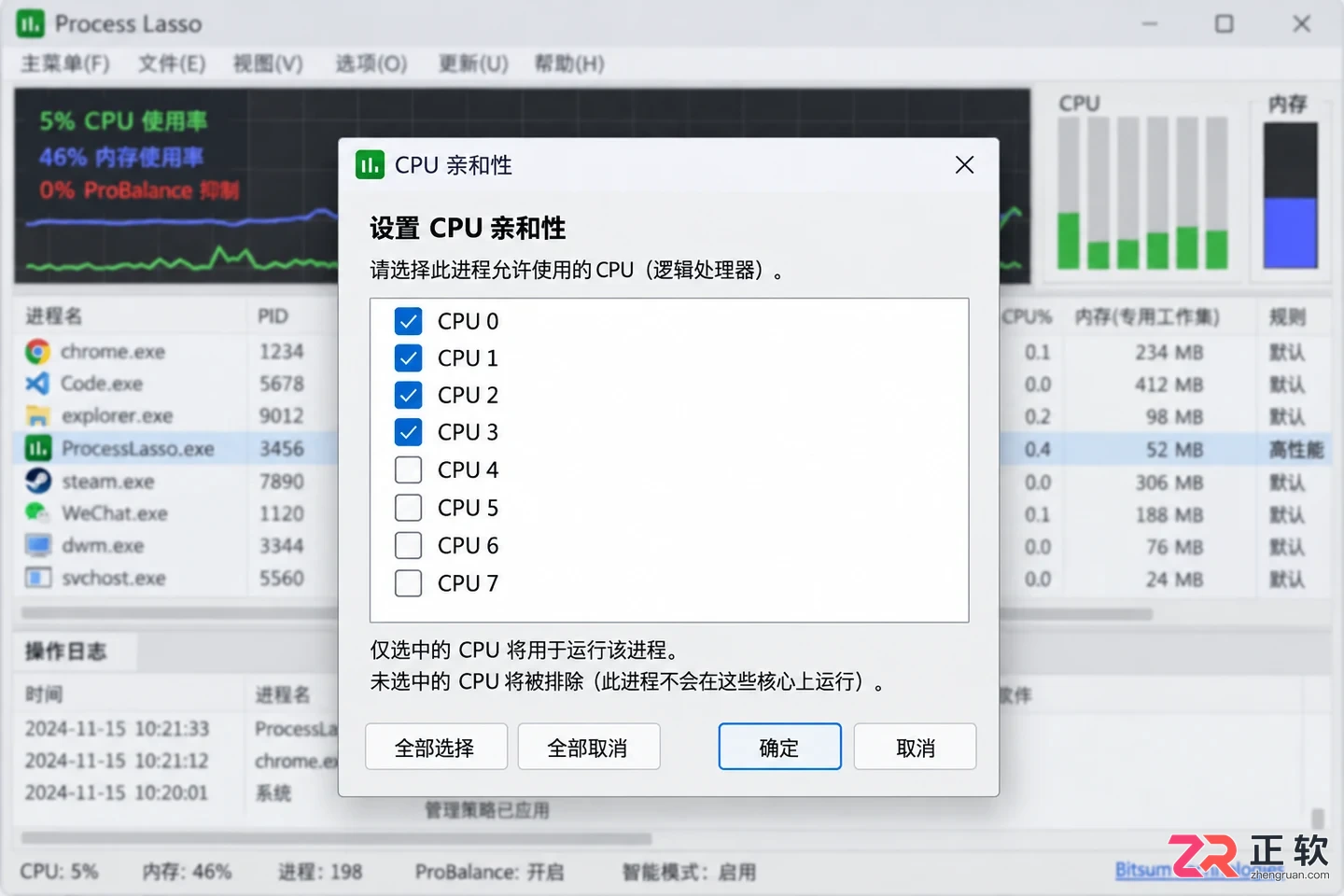Click the 时间 log column header

(x=44, y=695)
